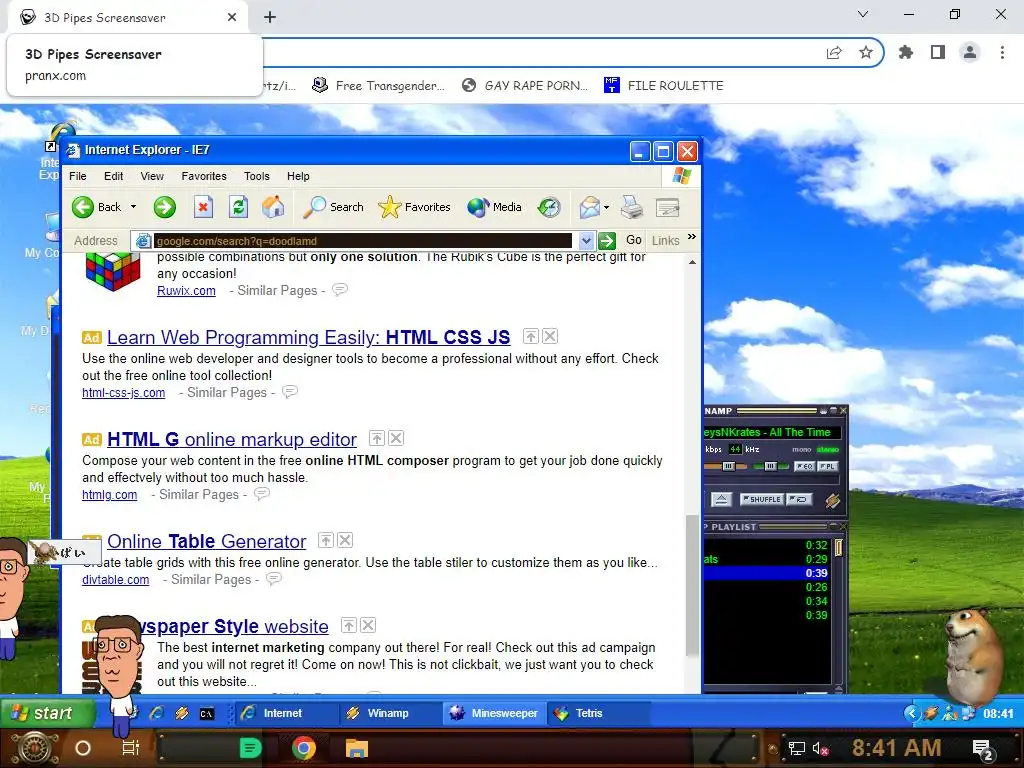The image size is (1024, 768).
Task: Open Mail button dropdown arrow in IE7
Action: pos(607,208)
